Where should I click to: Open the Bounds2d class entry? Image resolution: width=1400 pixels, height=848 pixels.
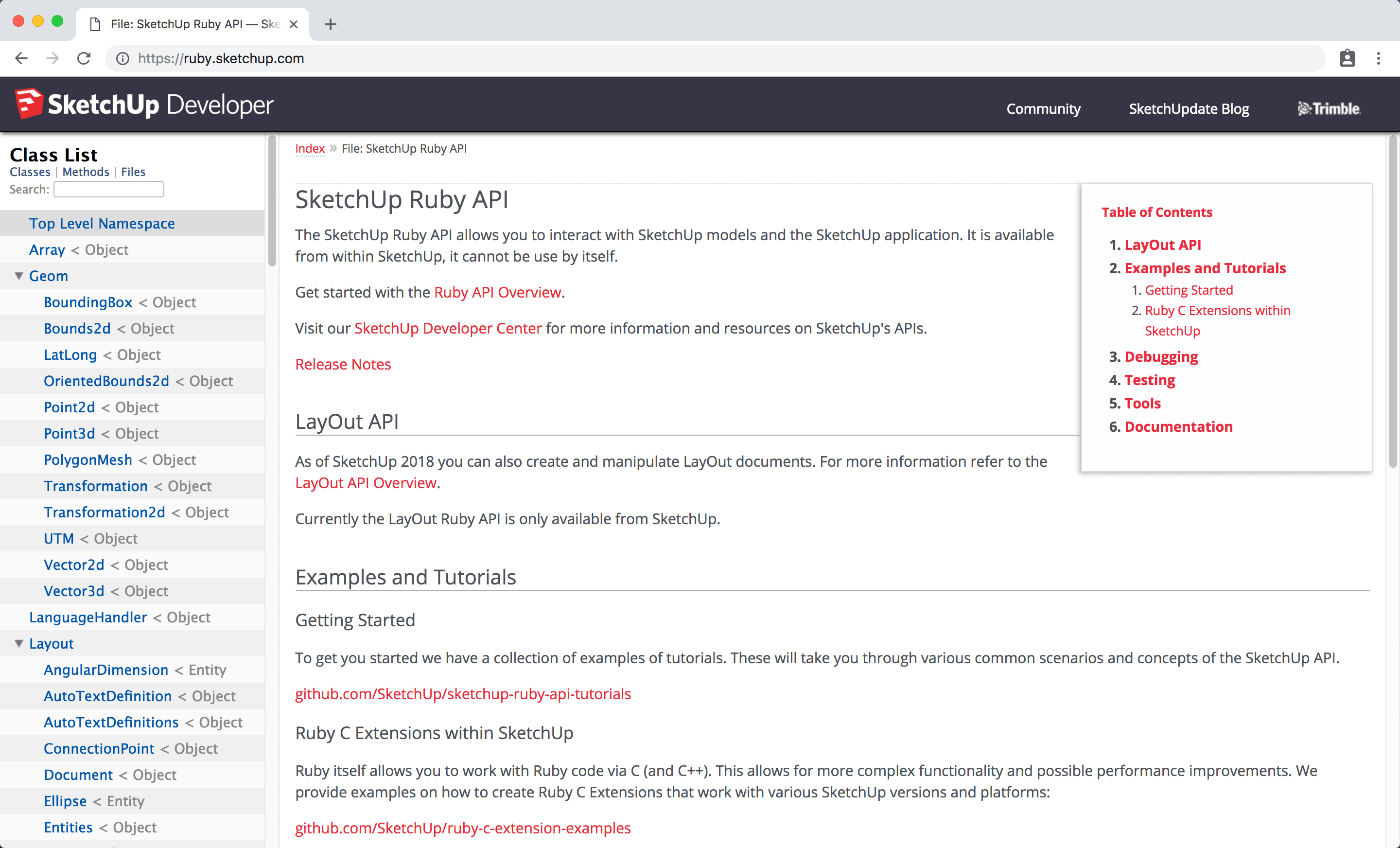[77, 328]
